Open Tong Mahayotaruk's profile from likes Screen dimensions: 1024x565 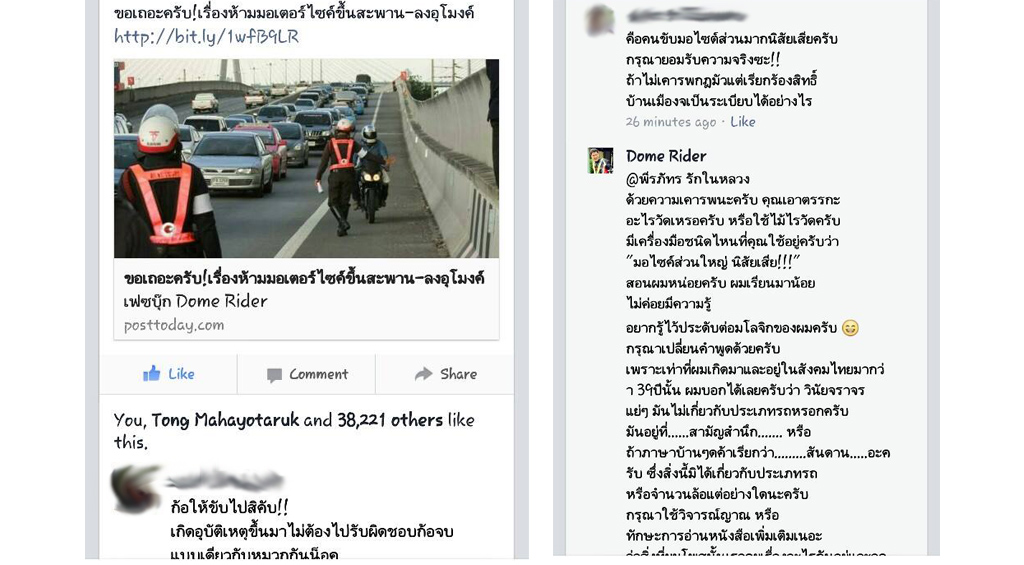point(225,420)
